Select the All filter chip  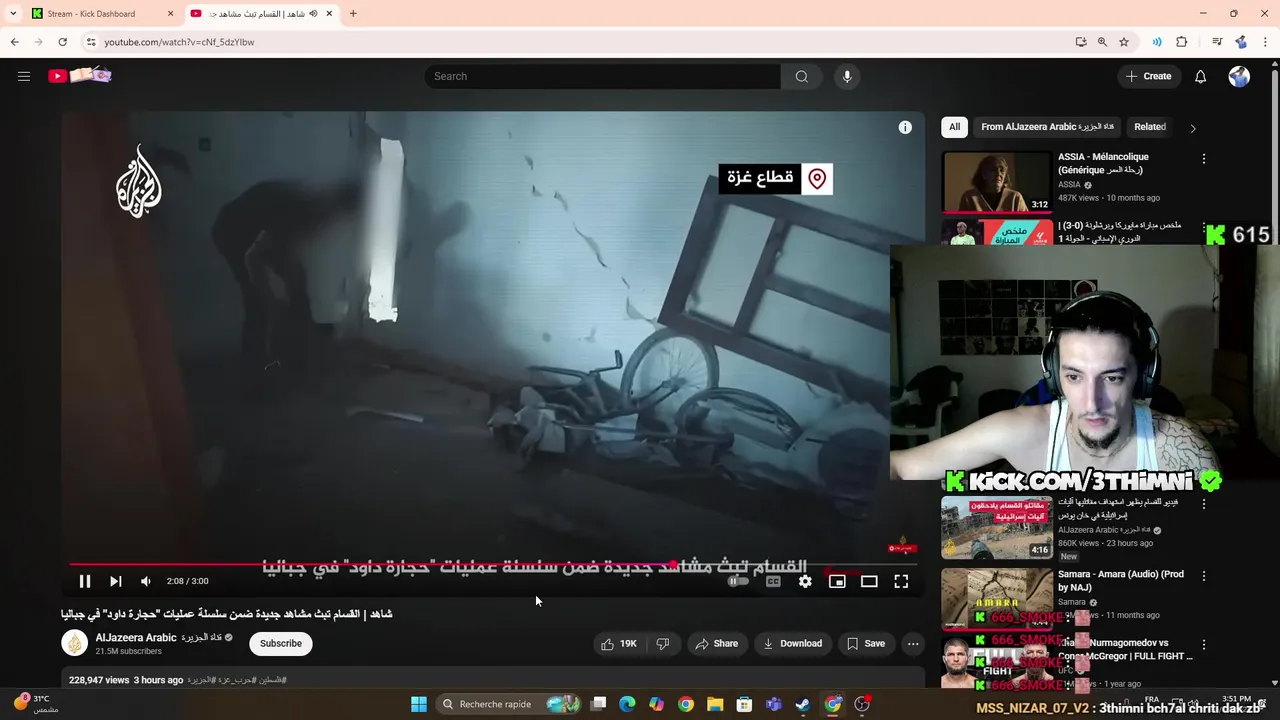954,127
